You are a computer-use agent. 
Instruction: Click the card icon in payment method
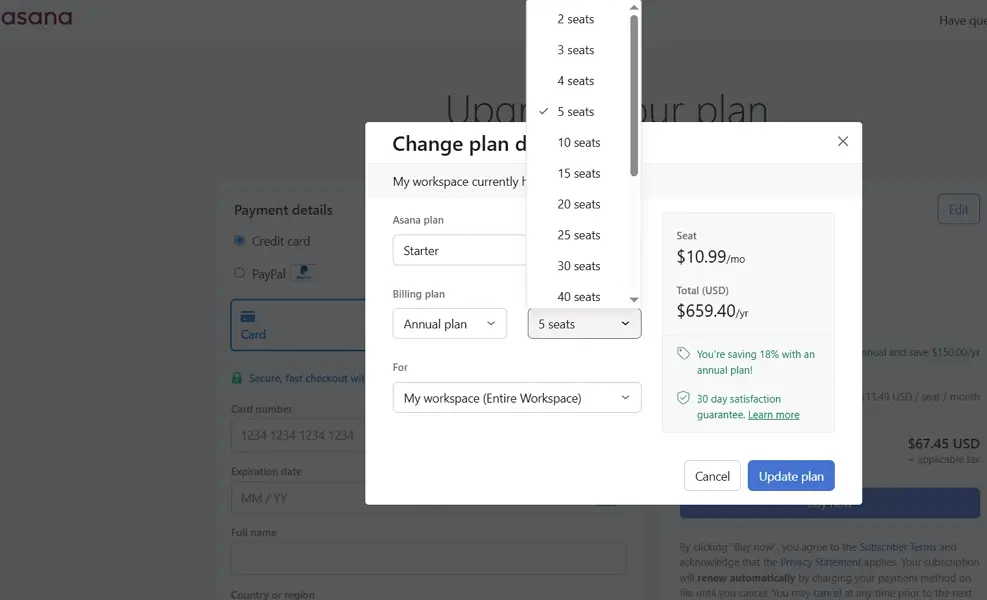248,317
